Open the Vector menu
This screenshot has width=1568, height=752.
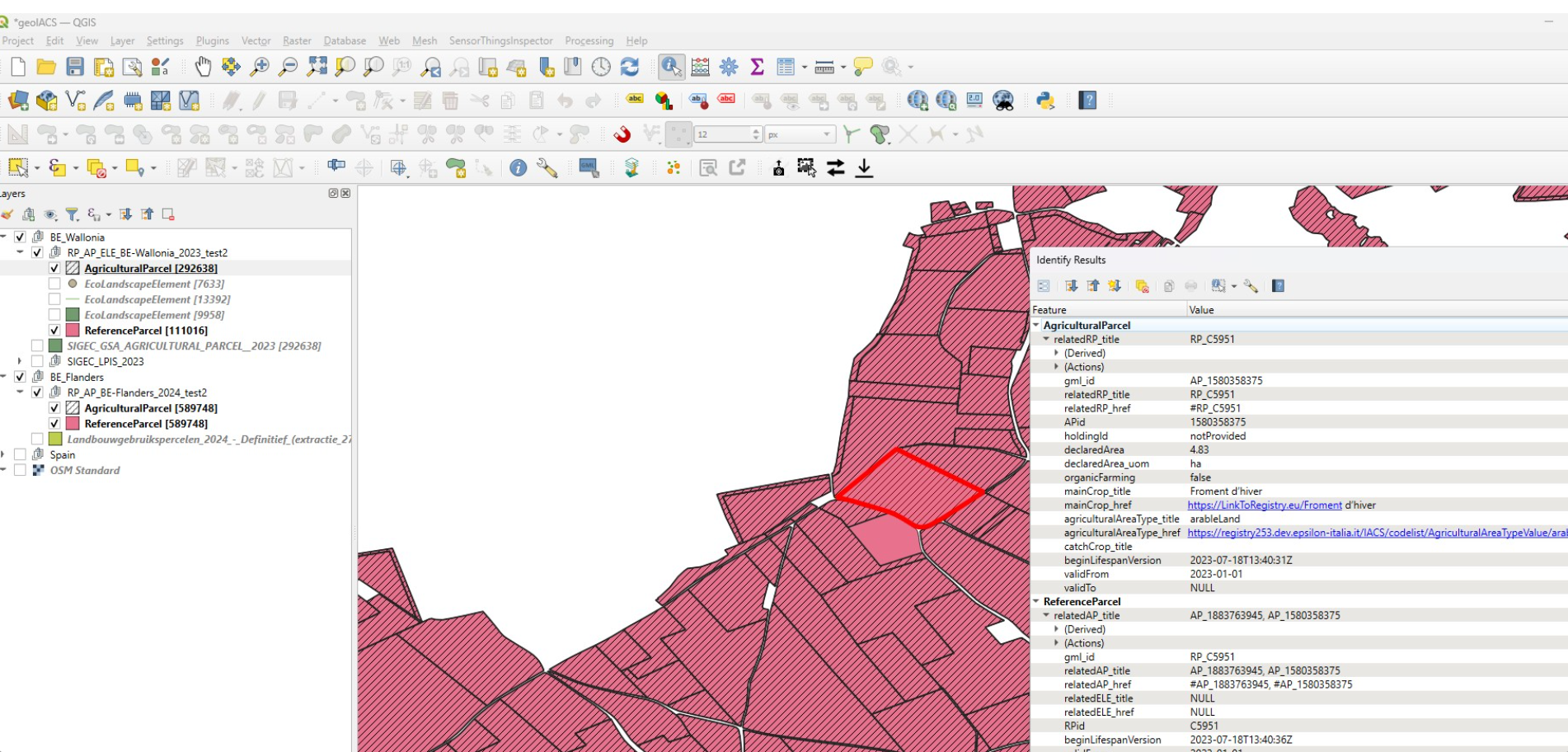coord(256,40)
